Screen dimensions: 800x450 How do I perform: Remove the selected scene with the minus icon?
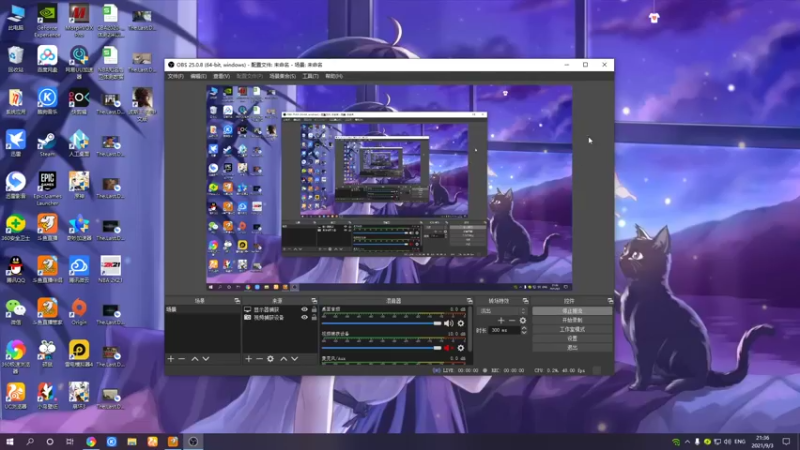tap(182, 359)
